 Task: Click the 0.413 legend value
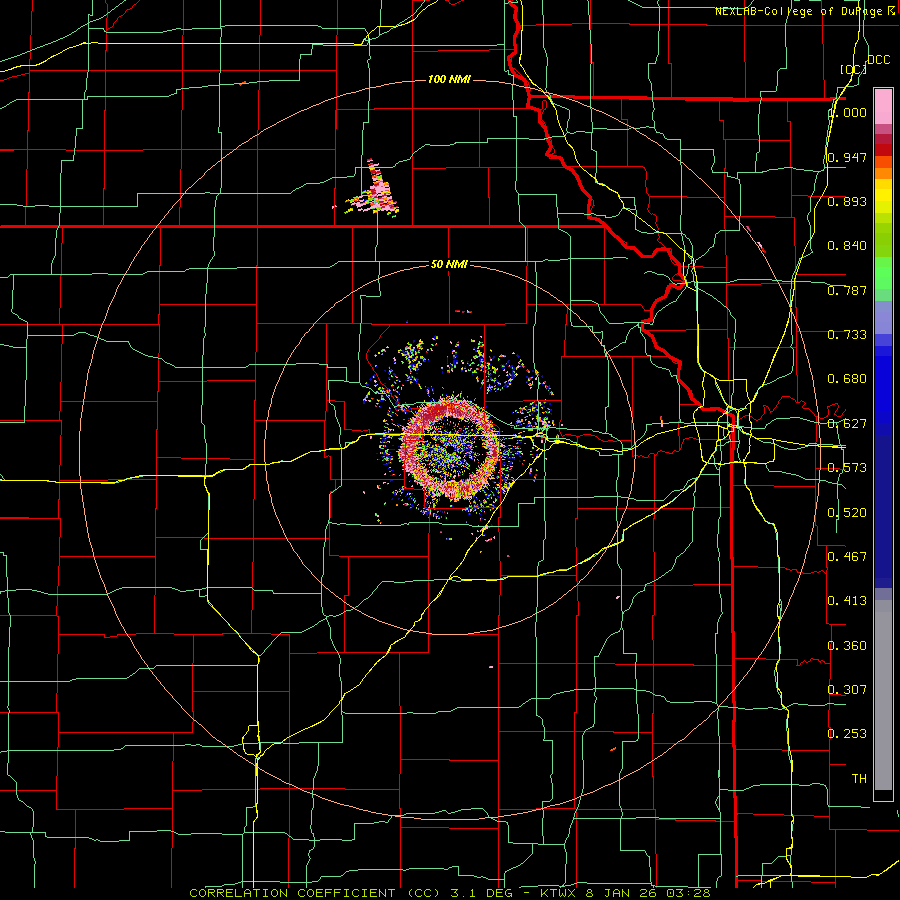pos(847,601)
